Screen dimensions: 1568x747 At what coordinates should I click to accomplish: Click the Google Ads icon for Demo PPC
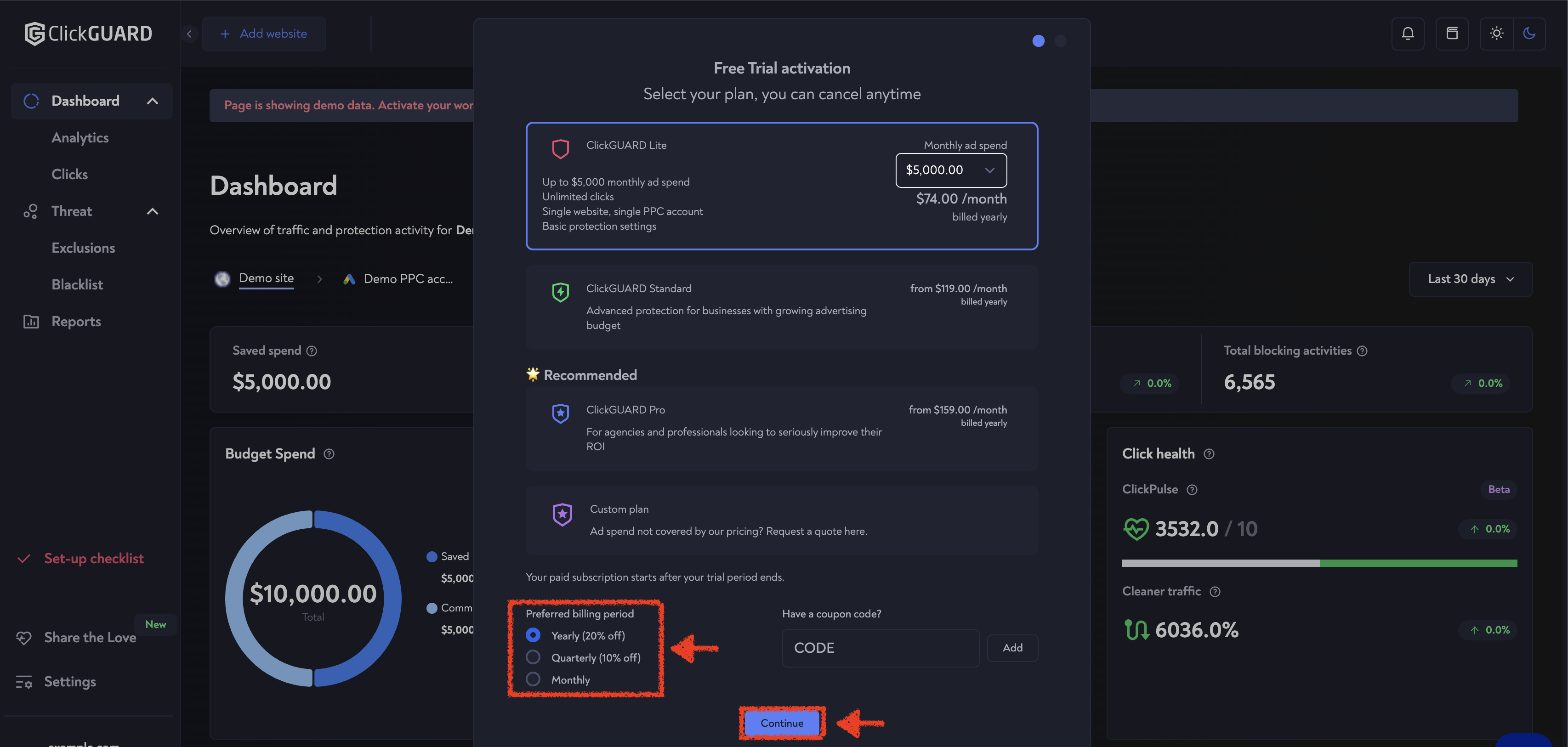click(349, 279)
